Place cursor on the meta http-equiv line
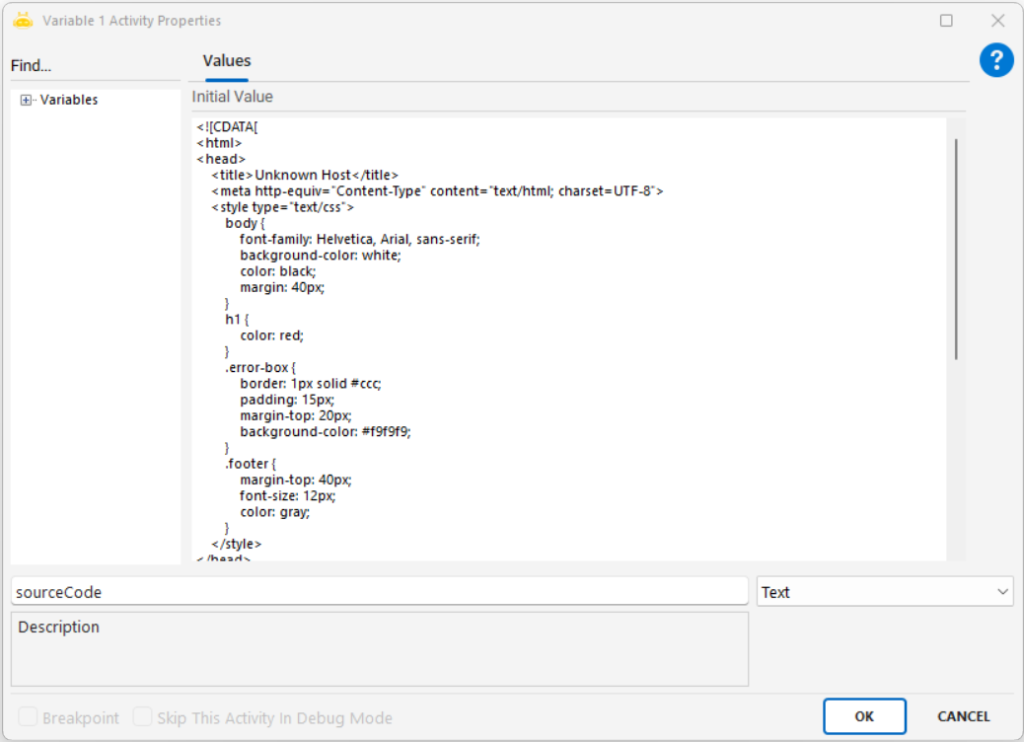Image resolution: width=1024 pixels, height=742 pixels. point(437,191)
